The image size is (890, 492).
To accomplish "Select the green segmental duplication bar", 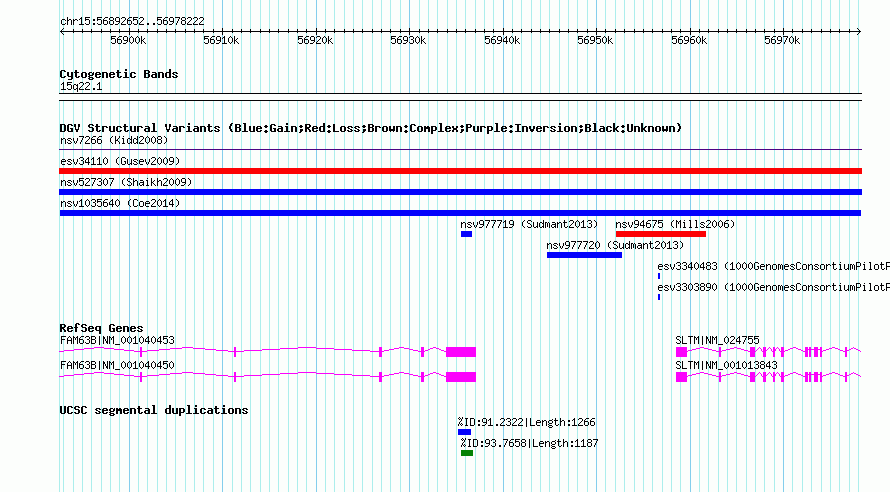I will [467, 453].
